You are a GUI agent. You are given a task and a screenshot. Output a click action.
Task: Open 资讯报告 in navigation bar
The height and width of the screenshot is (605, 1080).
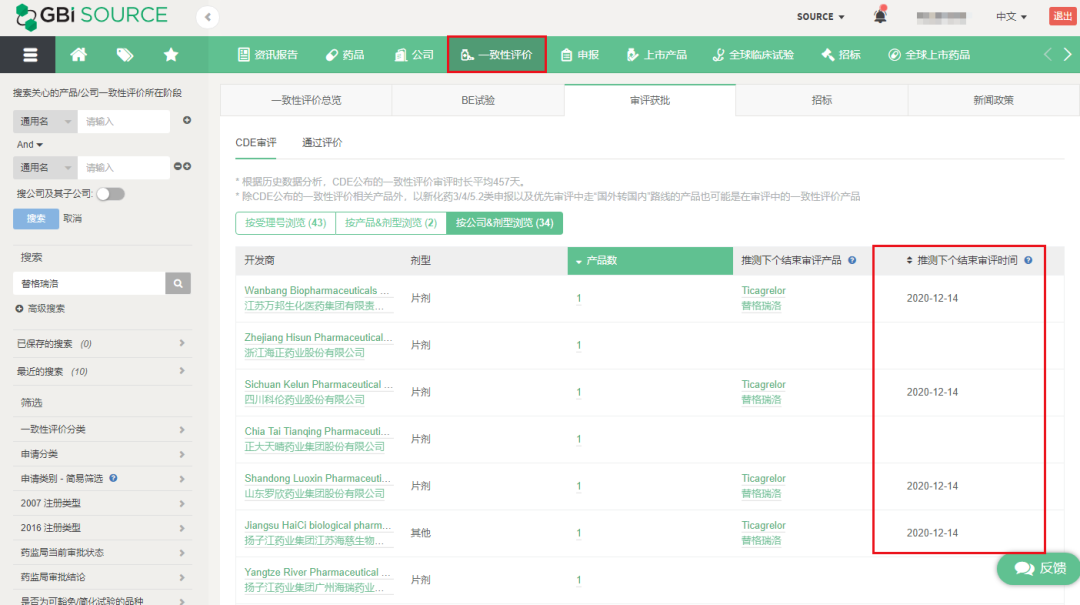[x=268, y=55]
